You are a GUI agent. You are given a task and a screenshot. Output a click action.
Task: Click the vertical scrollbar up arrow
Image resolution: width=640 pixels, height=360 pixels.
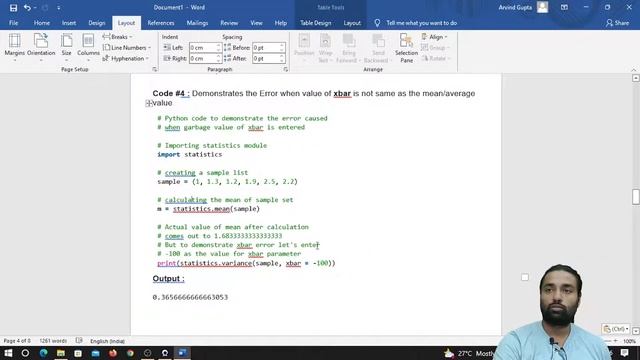tap(636, 78)
